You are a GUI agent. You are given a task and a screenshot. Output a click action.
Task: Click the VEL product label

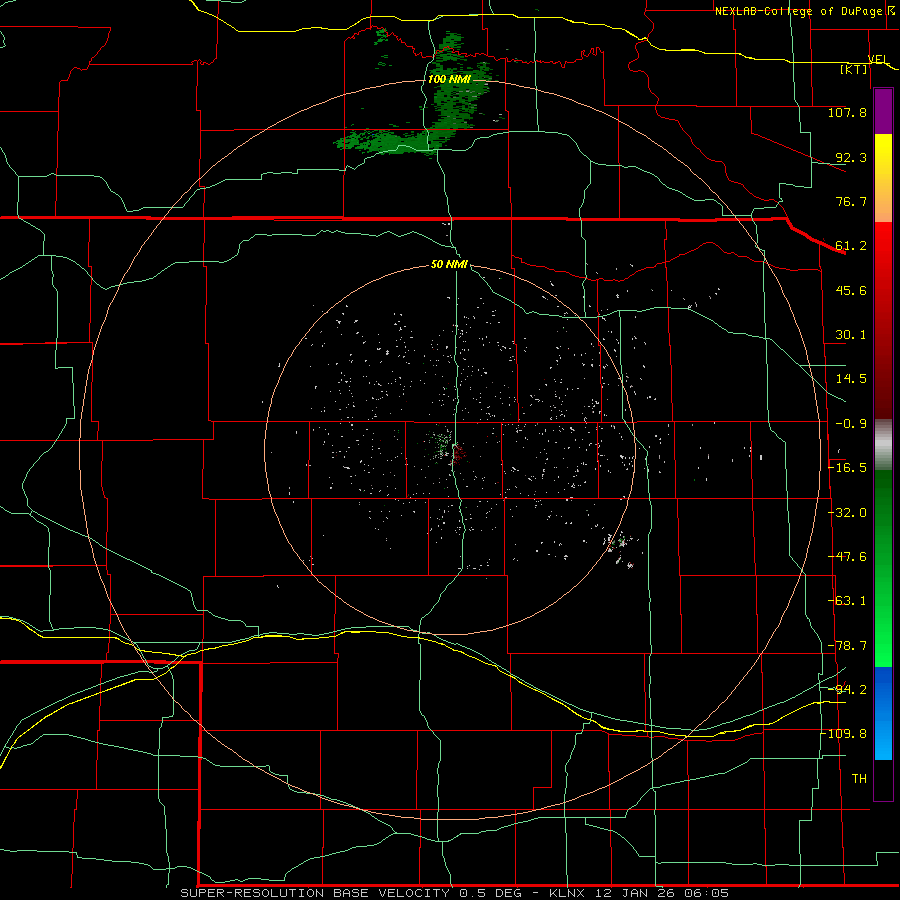[x=878, y=59]
